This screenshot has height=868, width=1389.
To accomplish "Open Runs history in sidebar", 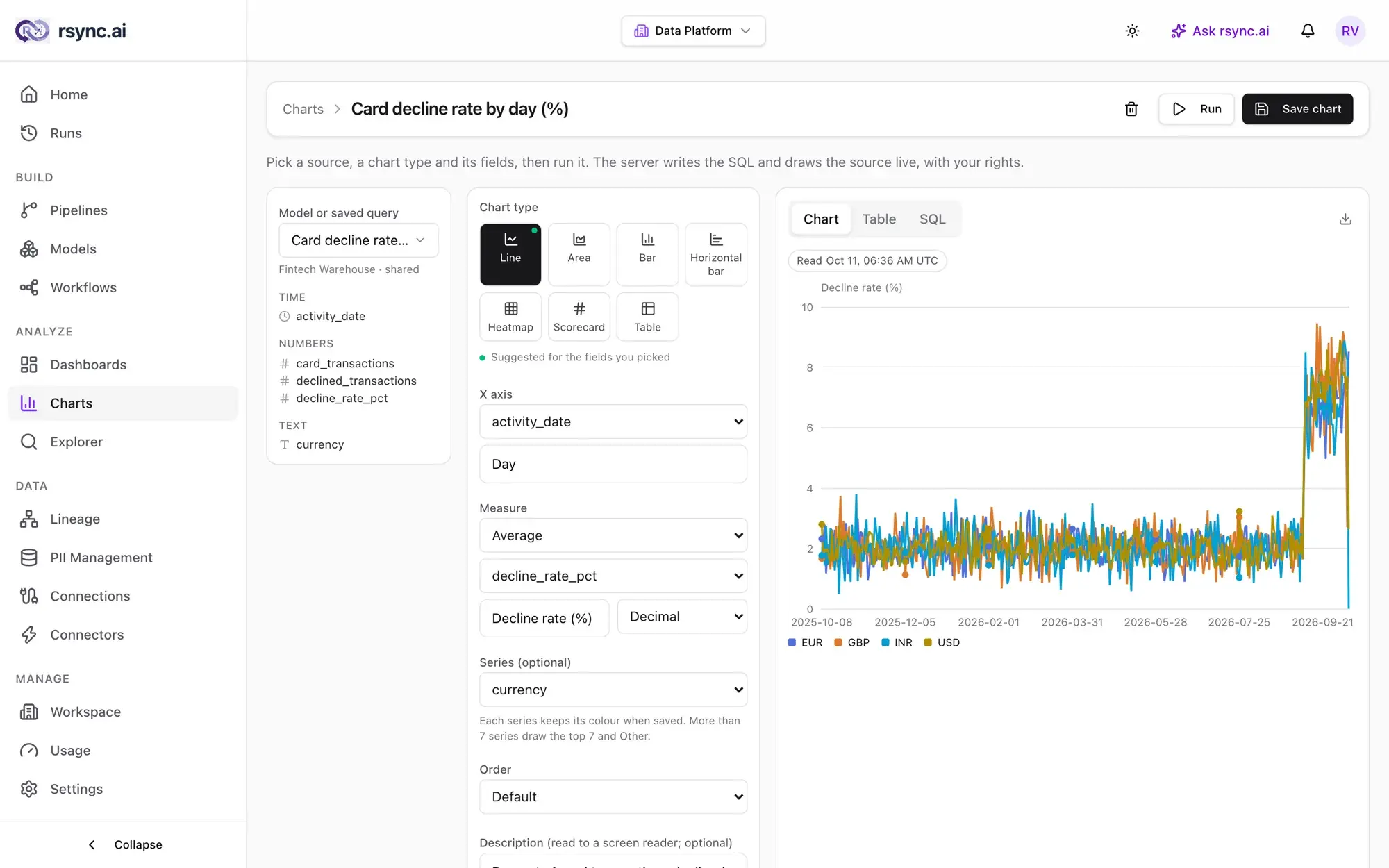I will tap(124, 133).
